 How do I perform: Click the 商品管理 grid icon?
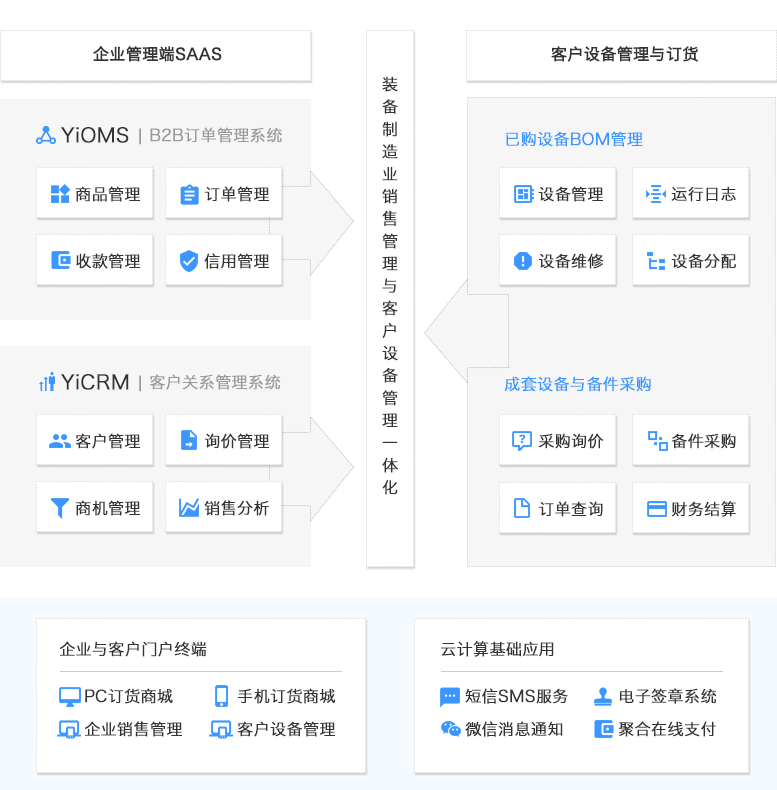[60, 194]
